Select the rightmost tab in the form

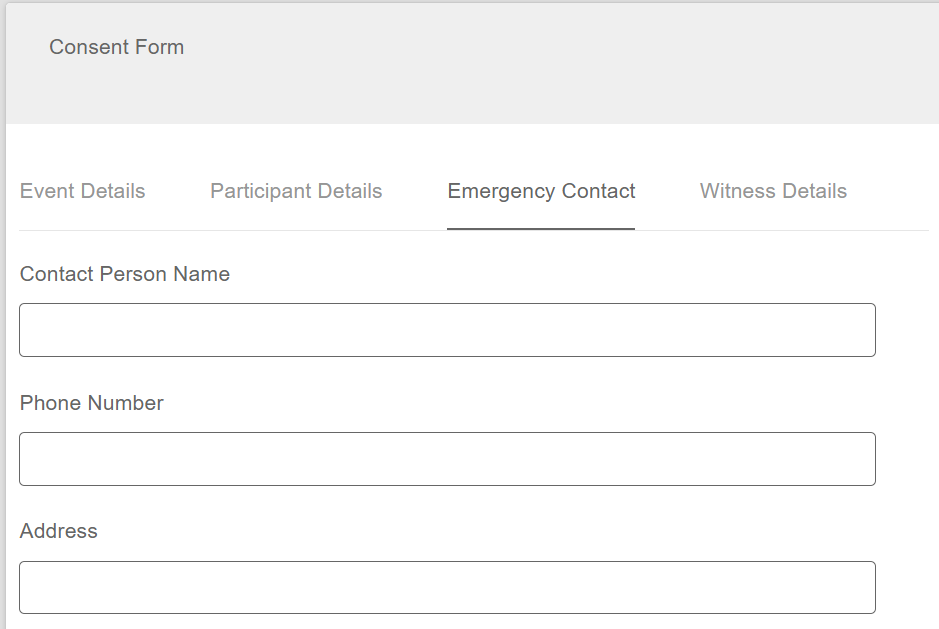pos(773,191)
